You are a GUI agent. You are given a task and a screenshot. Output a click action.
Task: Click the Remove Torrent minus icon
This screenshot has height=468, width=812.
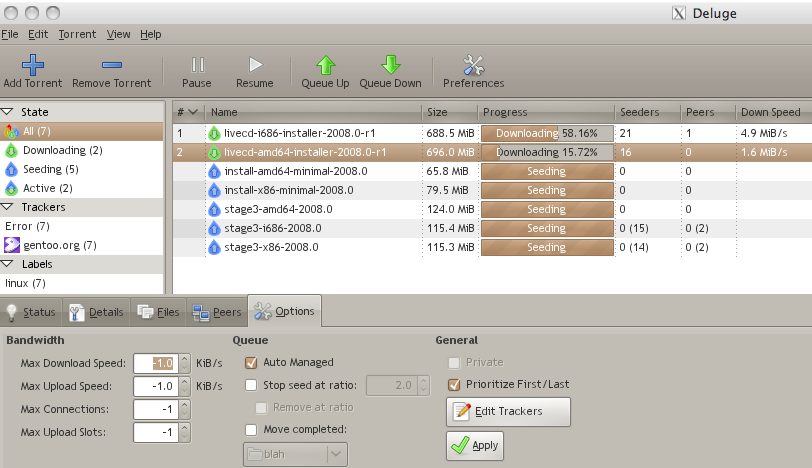112,65
